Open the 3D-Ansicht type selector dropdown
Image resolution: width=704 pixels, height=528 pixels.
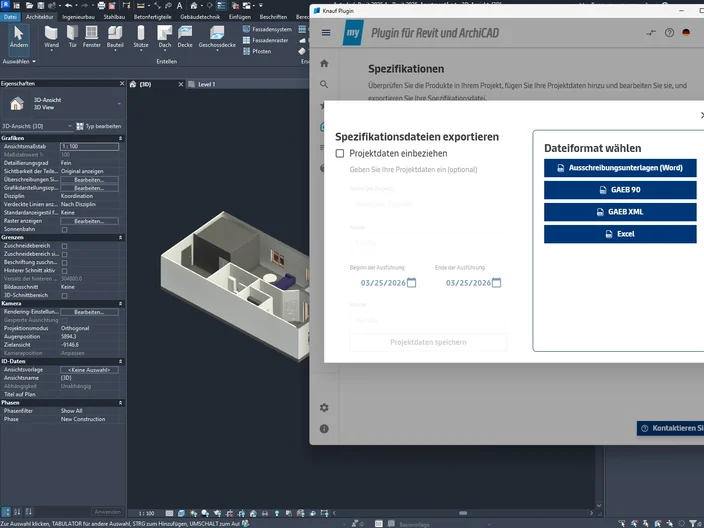tap(119, 104)
